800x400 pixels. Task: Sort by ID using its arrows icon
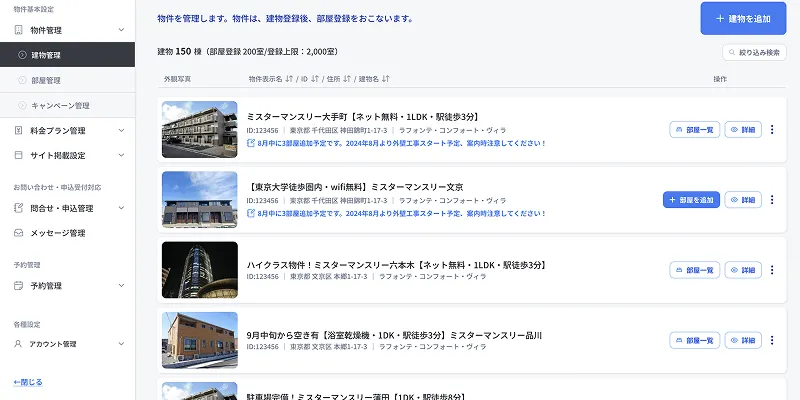[x=315, y=79]
